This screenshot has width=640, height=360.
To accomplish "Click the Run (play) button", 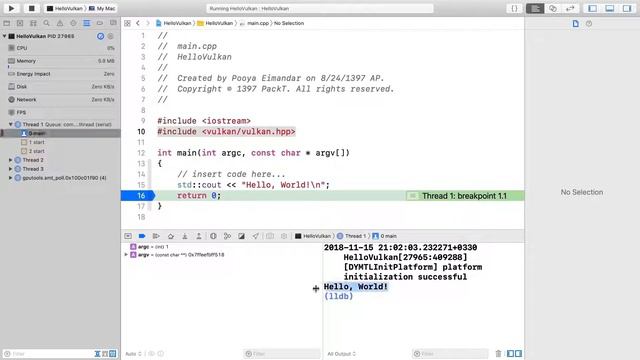I will [x=11, y=8].
